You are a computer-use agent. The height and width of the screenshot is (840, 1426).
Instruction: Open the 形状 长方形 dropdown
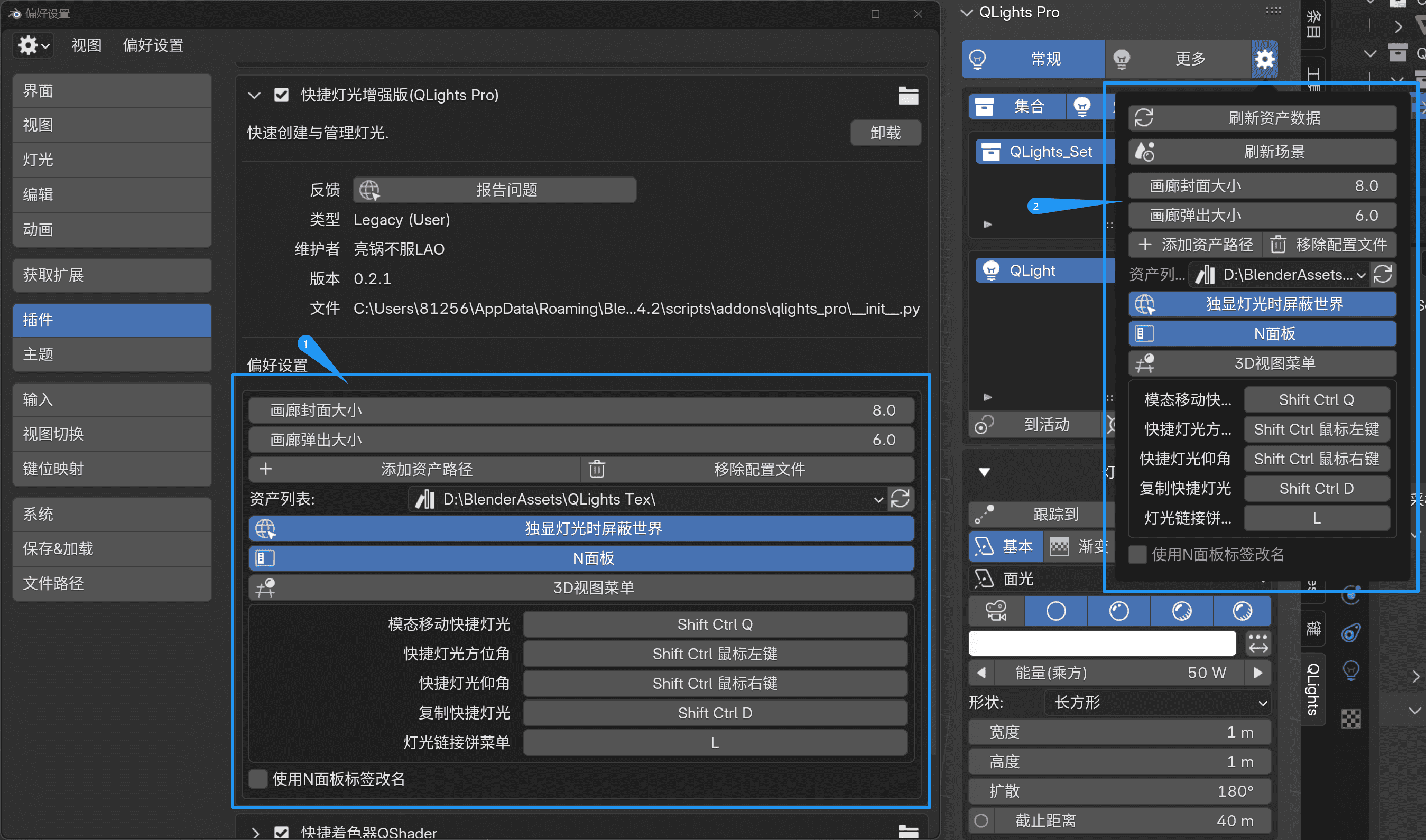click(x=1158, y=703)
